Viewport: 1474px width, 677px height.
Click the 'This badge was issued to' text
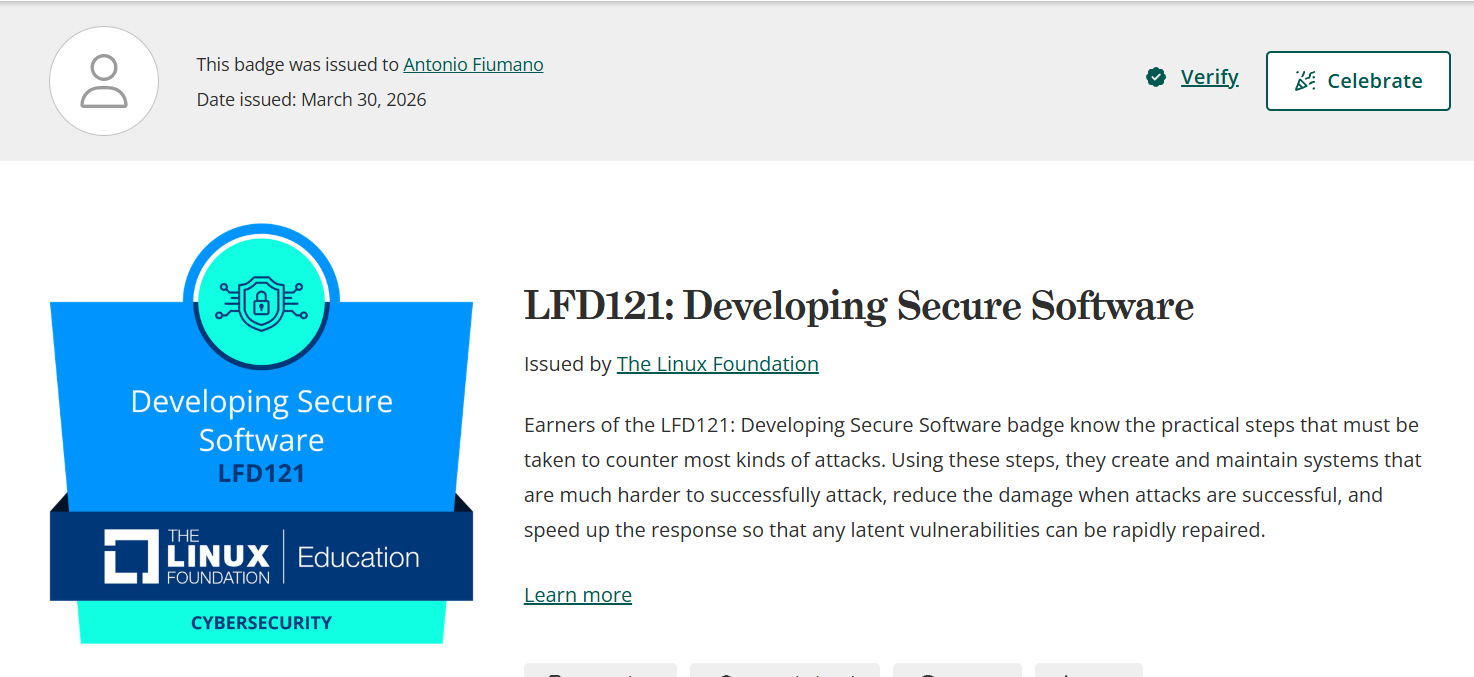tap(298, 65)
